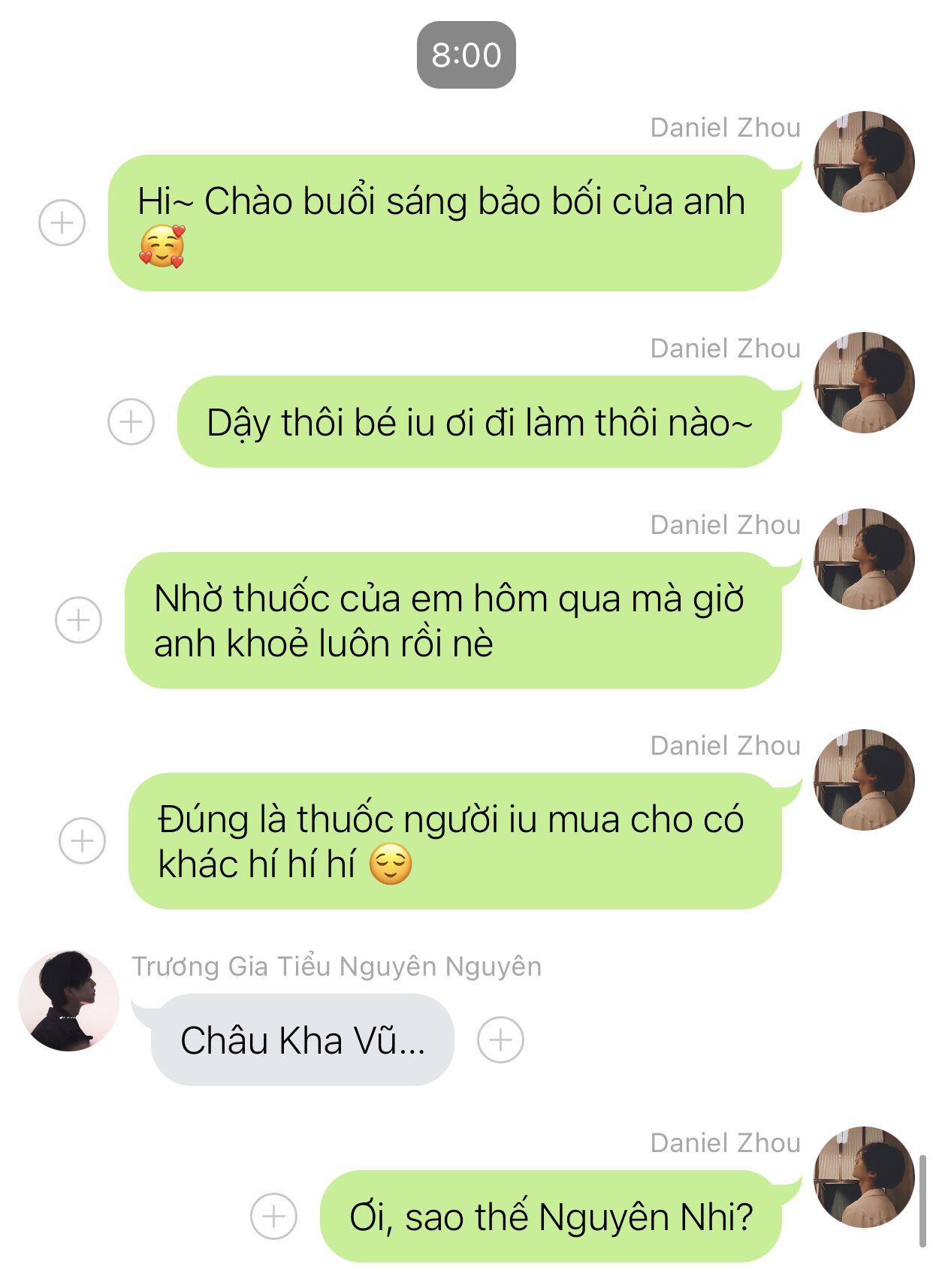Tap plus icon beside 'Chào buổi sáng' message
Screen dimensions: 933x1288
click(62, 223)
